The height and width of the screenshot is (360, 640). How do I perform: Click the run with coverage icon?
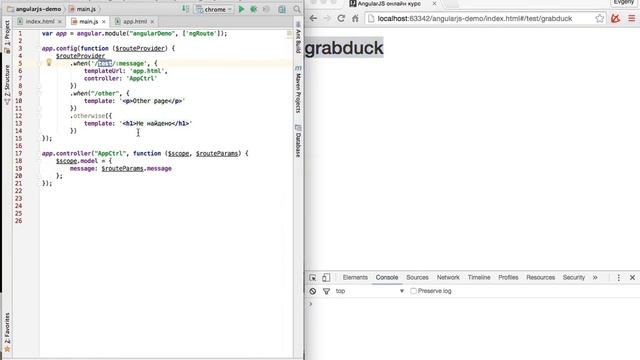pyautogui.click(x=266, y=9)
